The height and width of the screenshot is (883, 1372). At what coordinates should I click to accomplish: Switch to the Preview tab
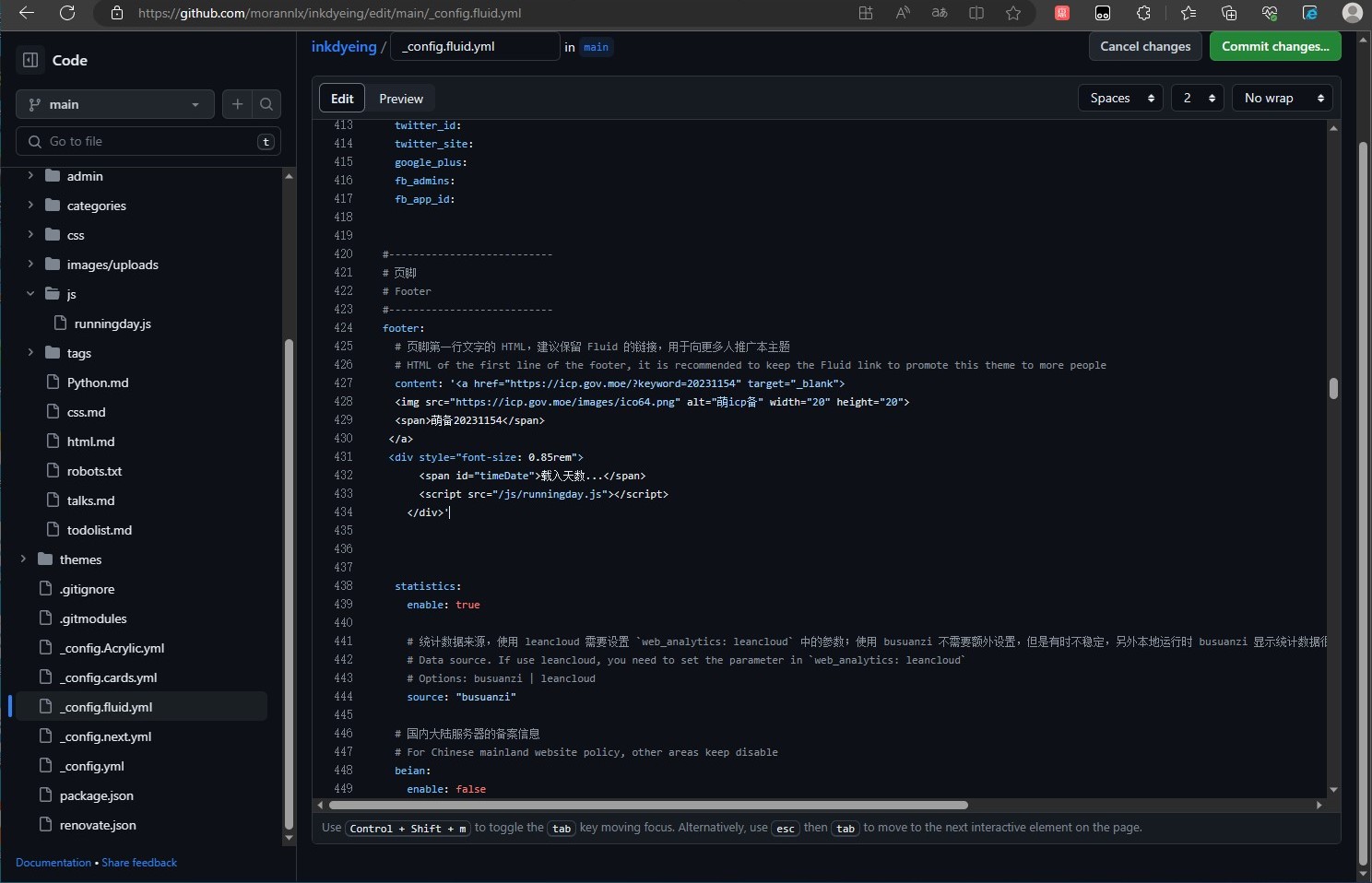401,99
